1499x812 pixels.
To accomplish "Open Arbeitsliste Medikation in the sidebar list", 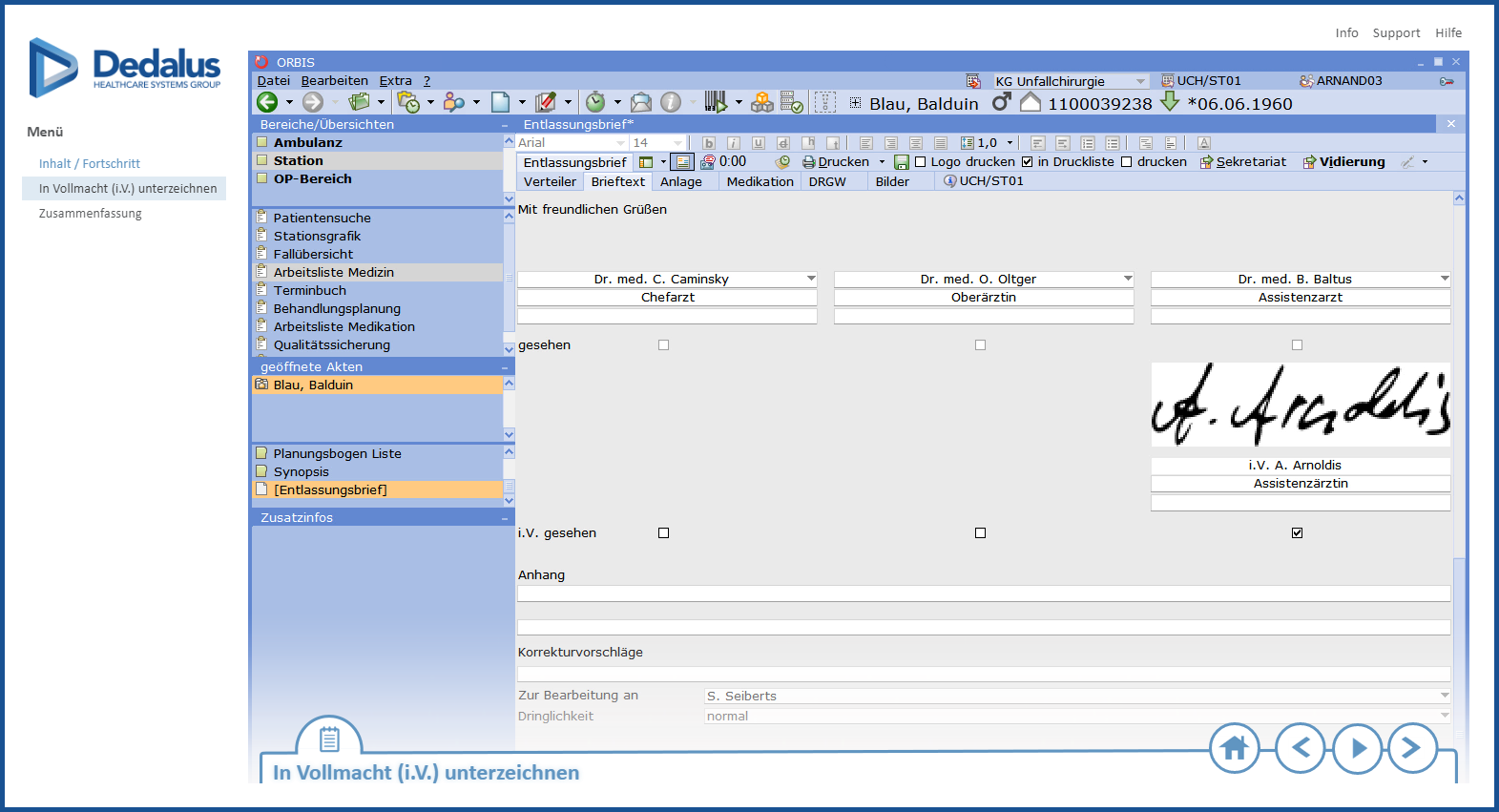I will pyautogui.click(x=344, y=326).
